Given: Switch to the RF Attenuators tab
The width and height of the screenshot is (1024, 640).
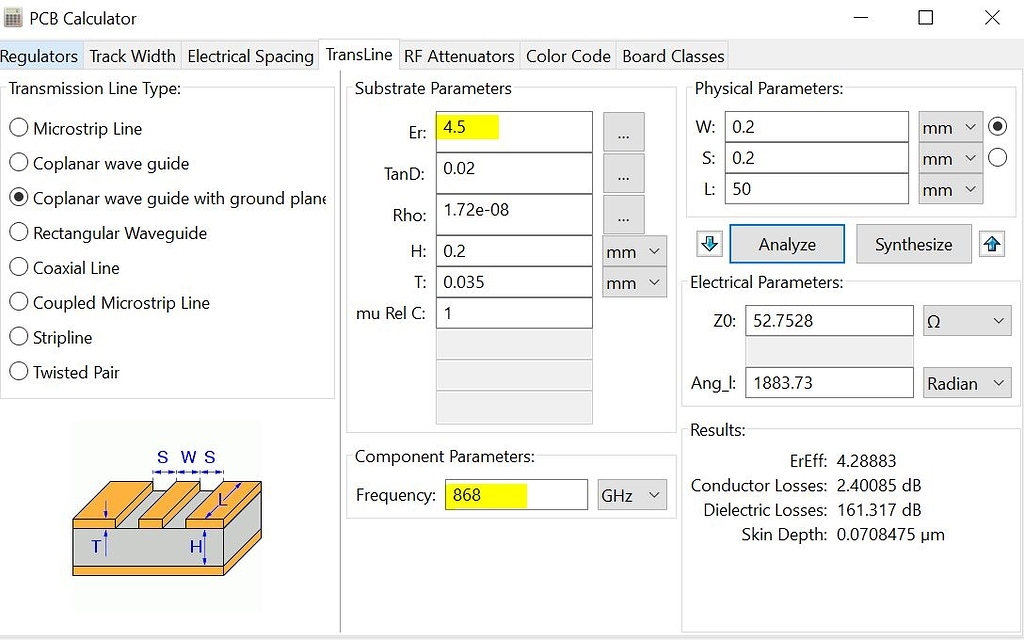Looking at the screenshot, I should [459, 56].
